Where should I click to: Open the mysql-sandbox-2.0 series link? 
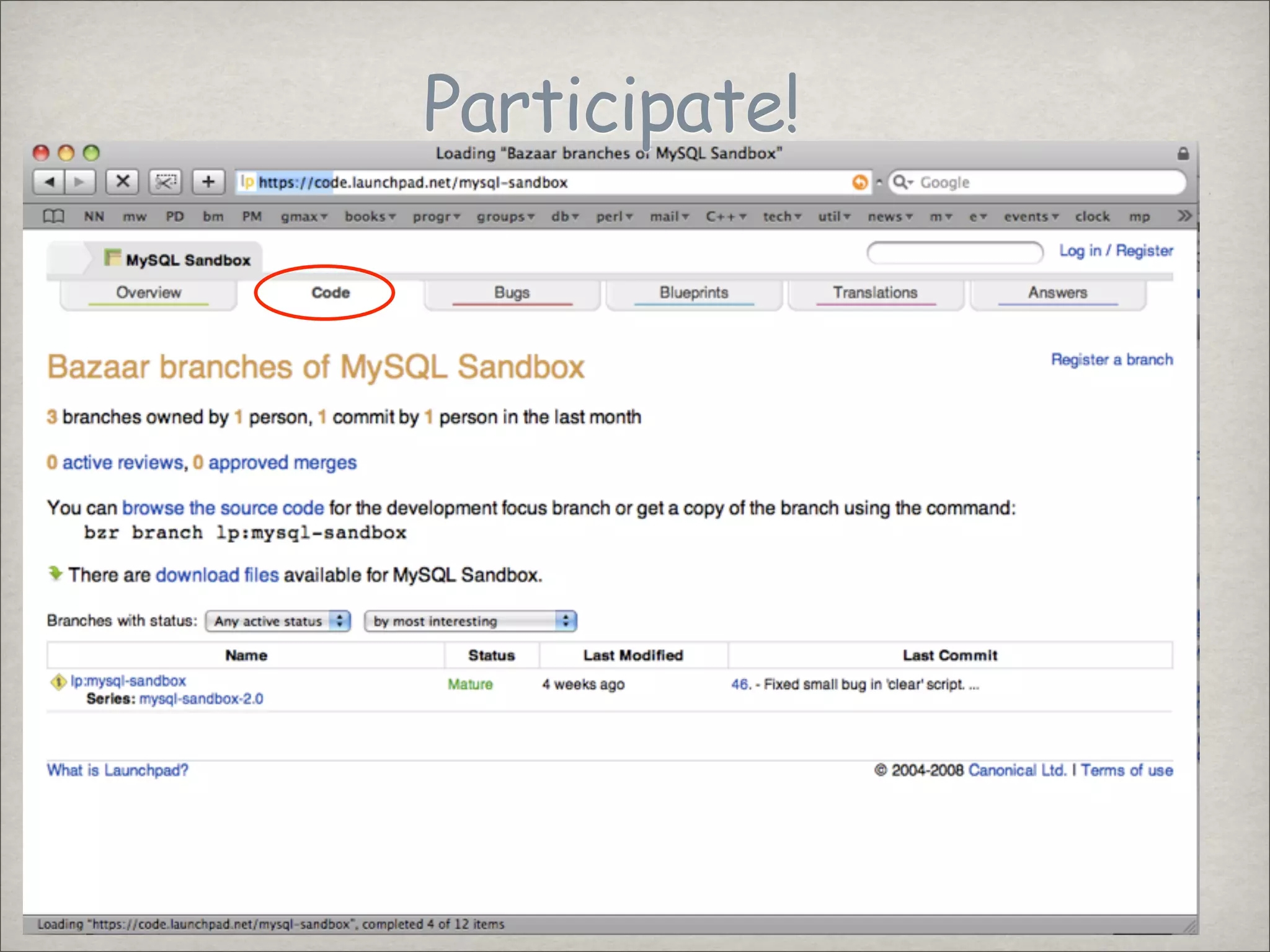tap(201, 699)
